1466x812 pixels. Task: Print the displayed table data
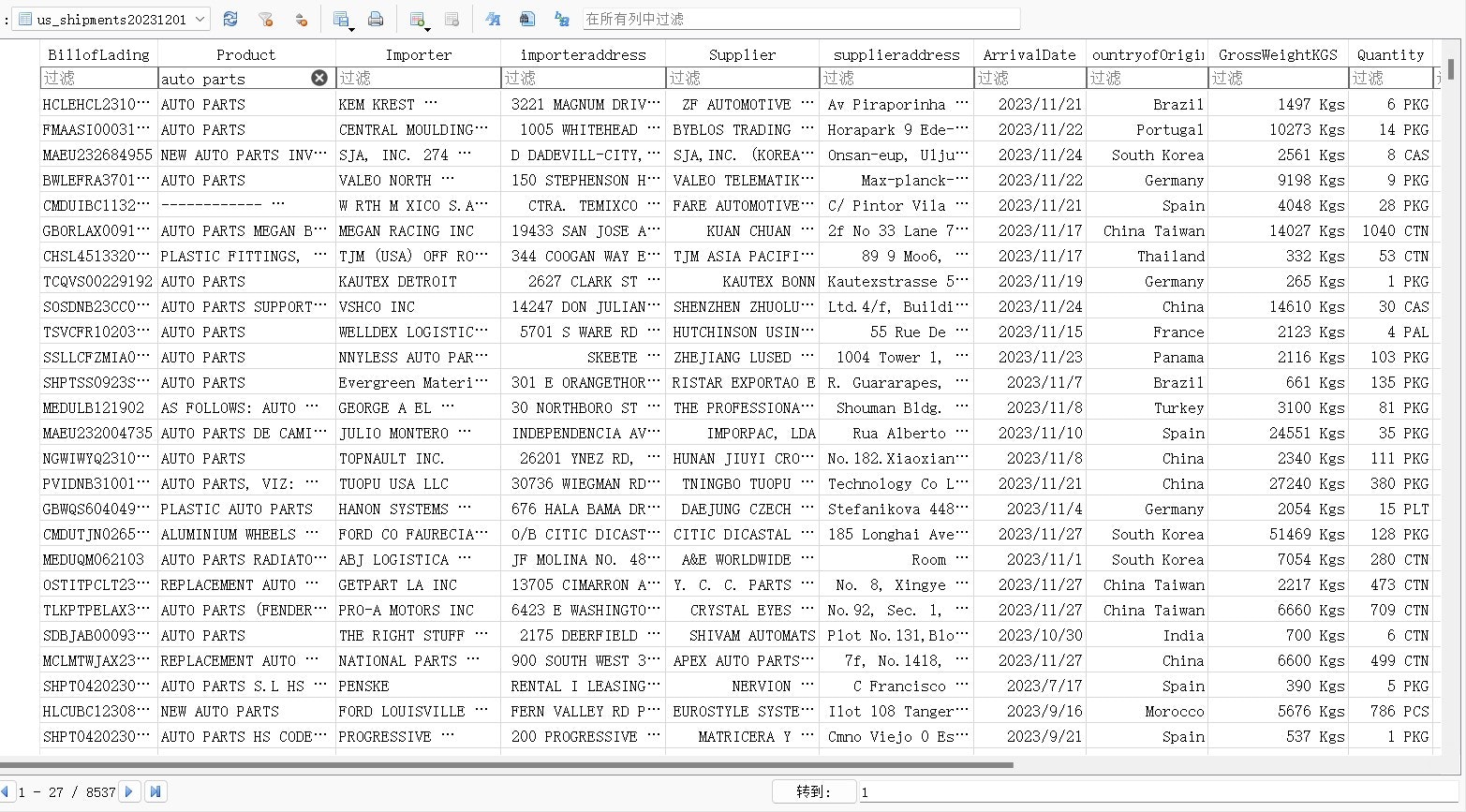pos(376,19)
